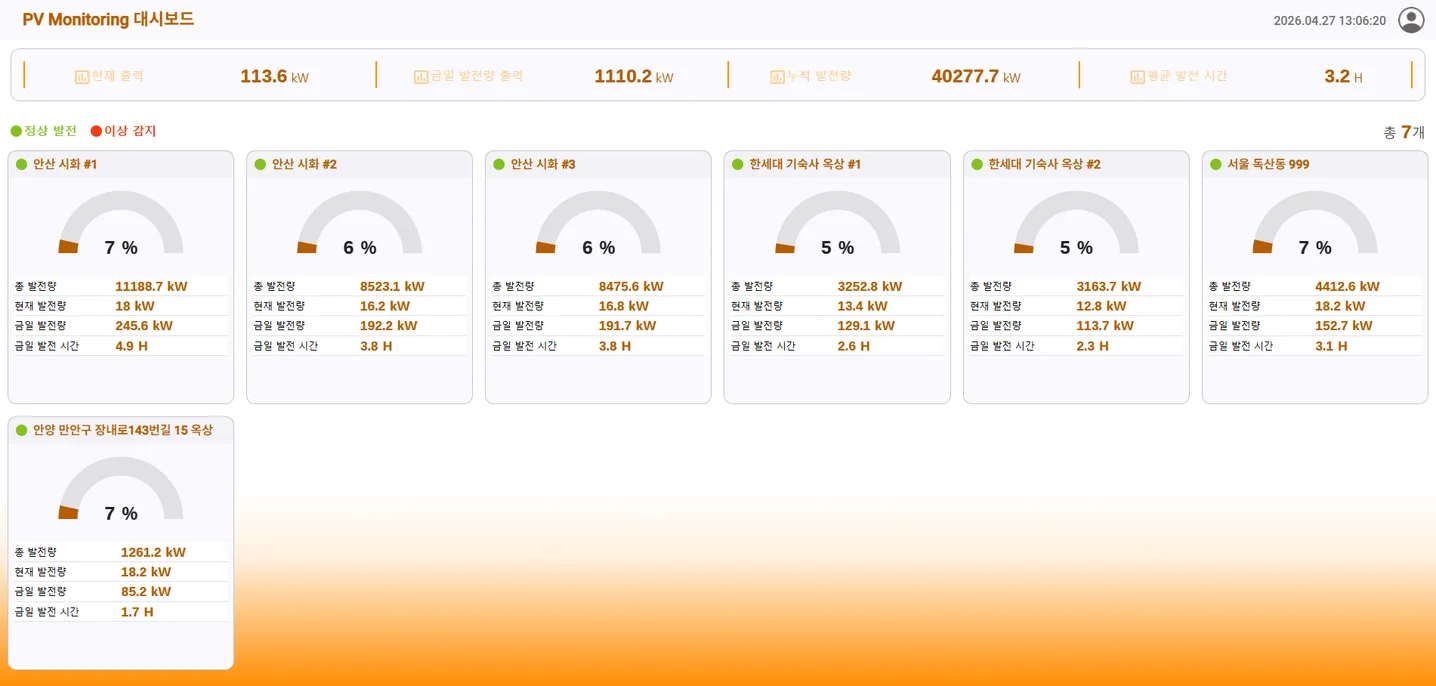Click the 누적 발전량 chart icon

[x=777, y=76]
